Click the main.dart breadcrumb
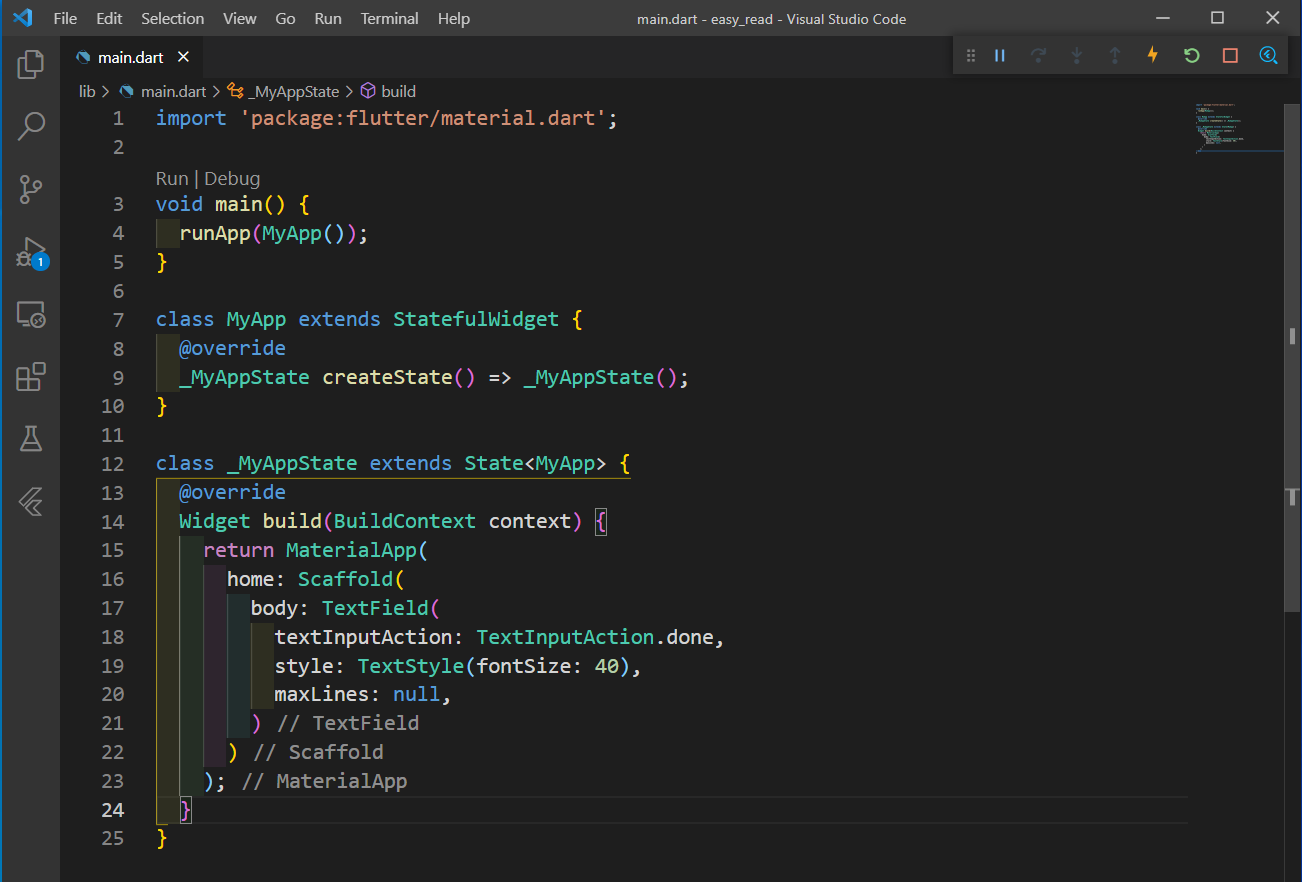 point(163,91)
